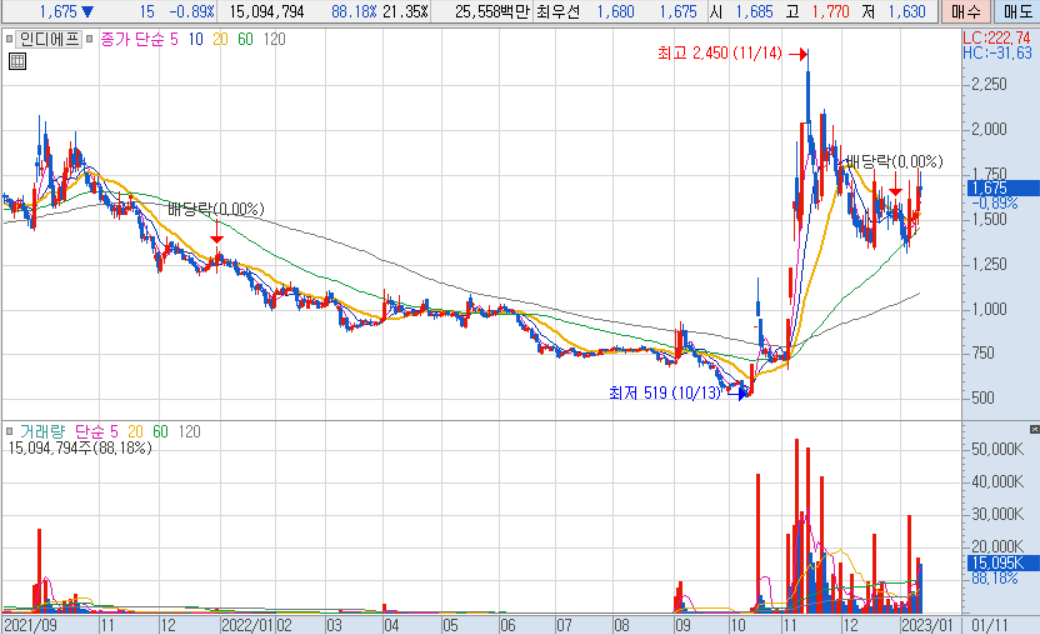Select the blue 10-day moving average label

pos(195,39)
